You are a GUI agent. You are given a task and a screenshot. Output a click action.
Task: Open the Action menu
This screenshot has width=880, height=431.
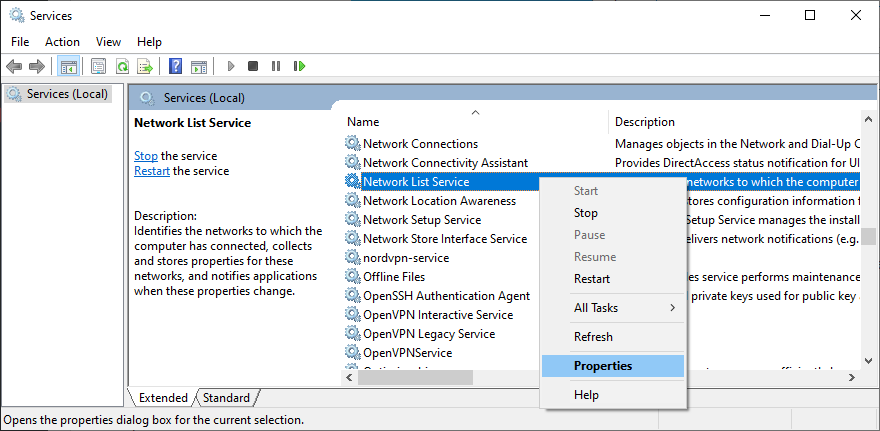click(62, 42)
